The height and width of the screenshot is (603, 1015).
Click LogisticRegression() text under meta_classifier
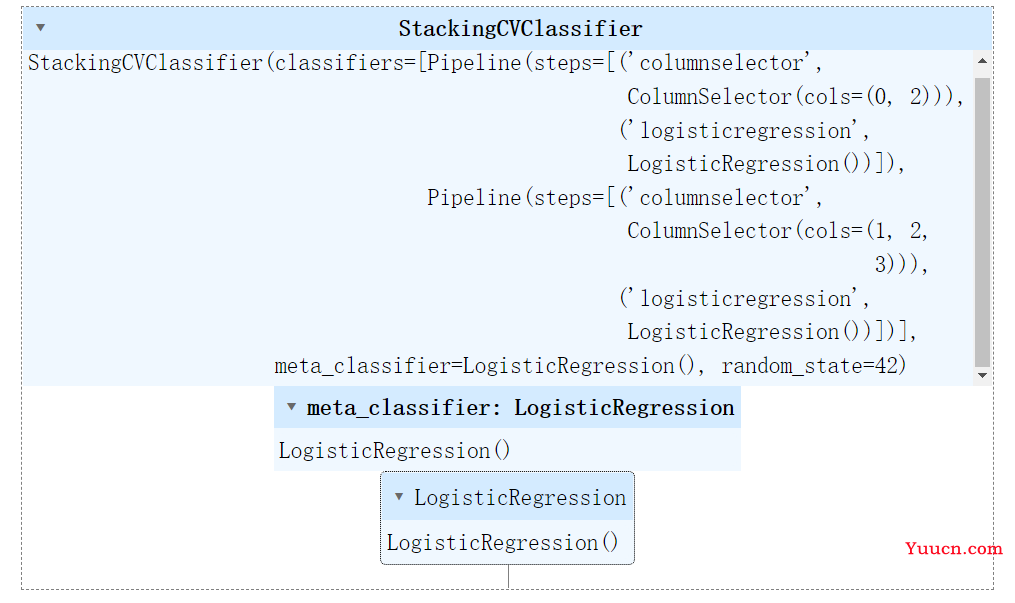[394, 450]
